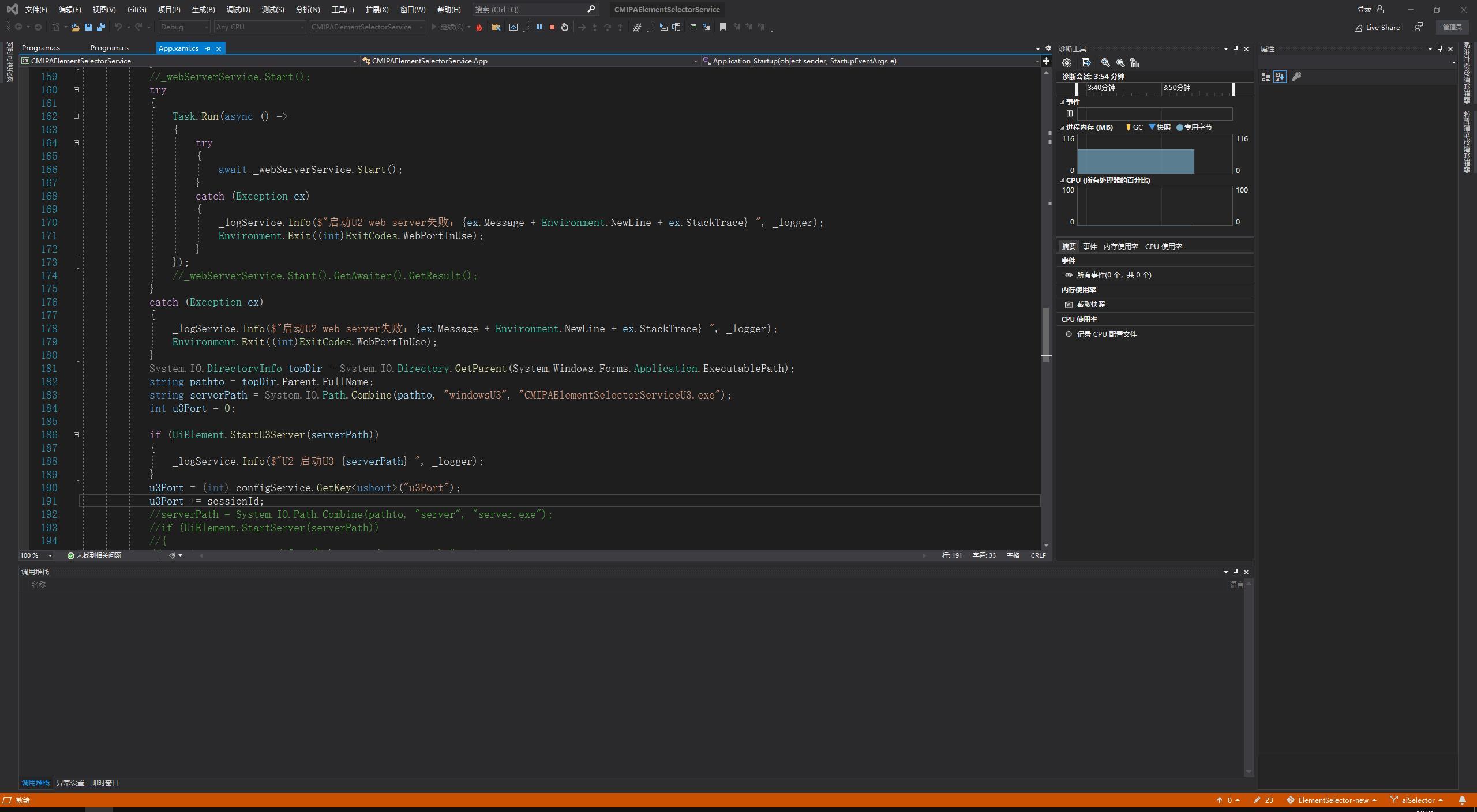Toggle a bookmark with the bookmark icon
Viewport: 1477px width, 812px height.
[x=723, y=27]
